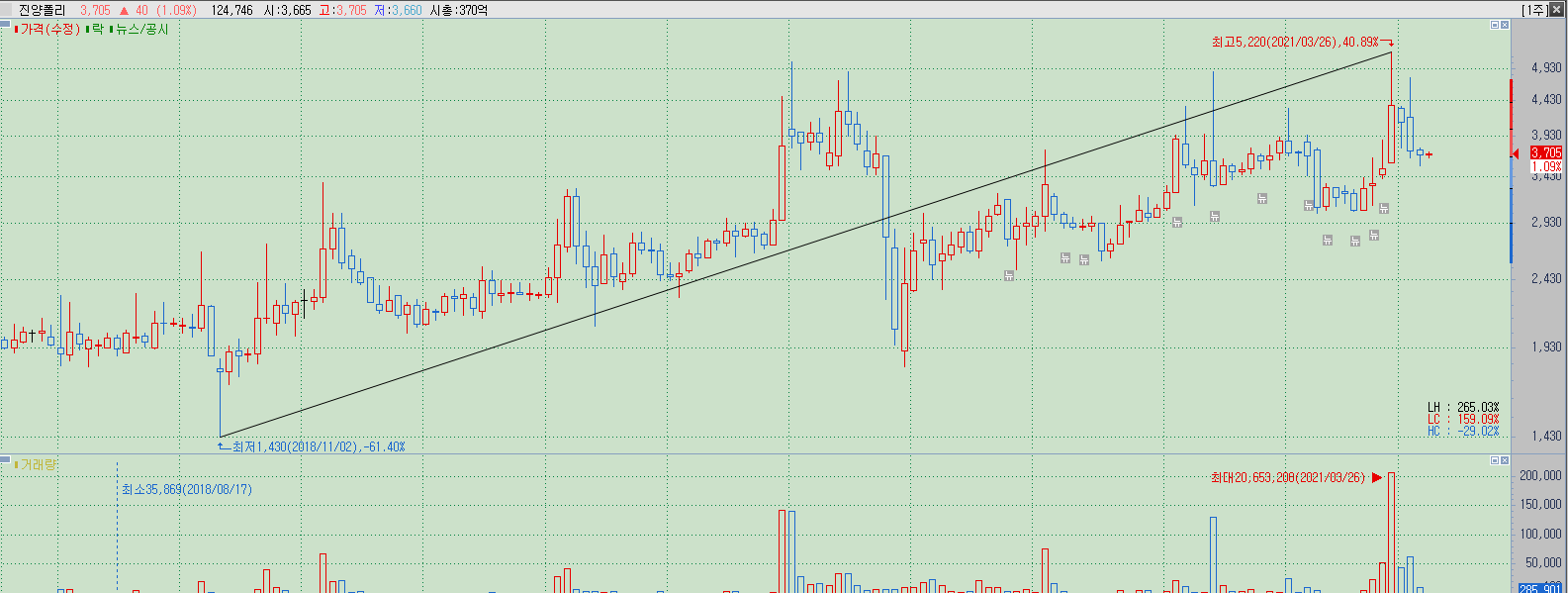Screen dimensions: 1568x593
Task: Click the 150,000 volume axis label
Action: pyautogui.click(x=1540, y=505)
